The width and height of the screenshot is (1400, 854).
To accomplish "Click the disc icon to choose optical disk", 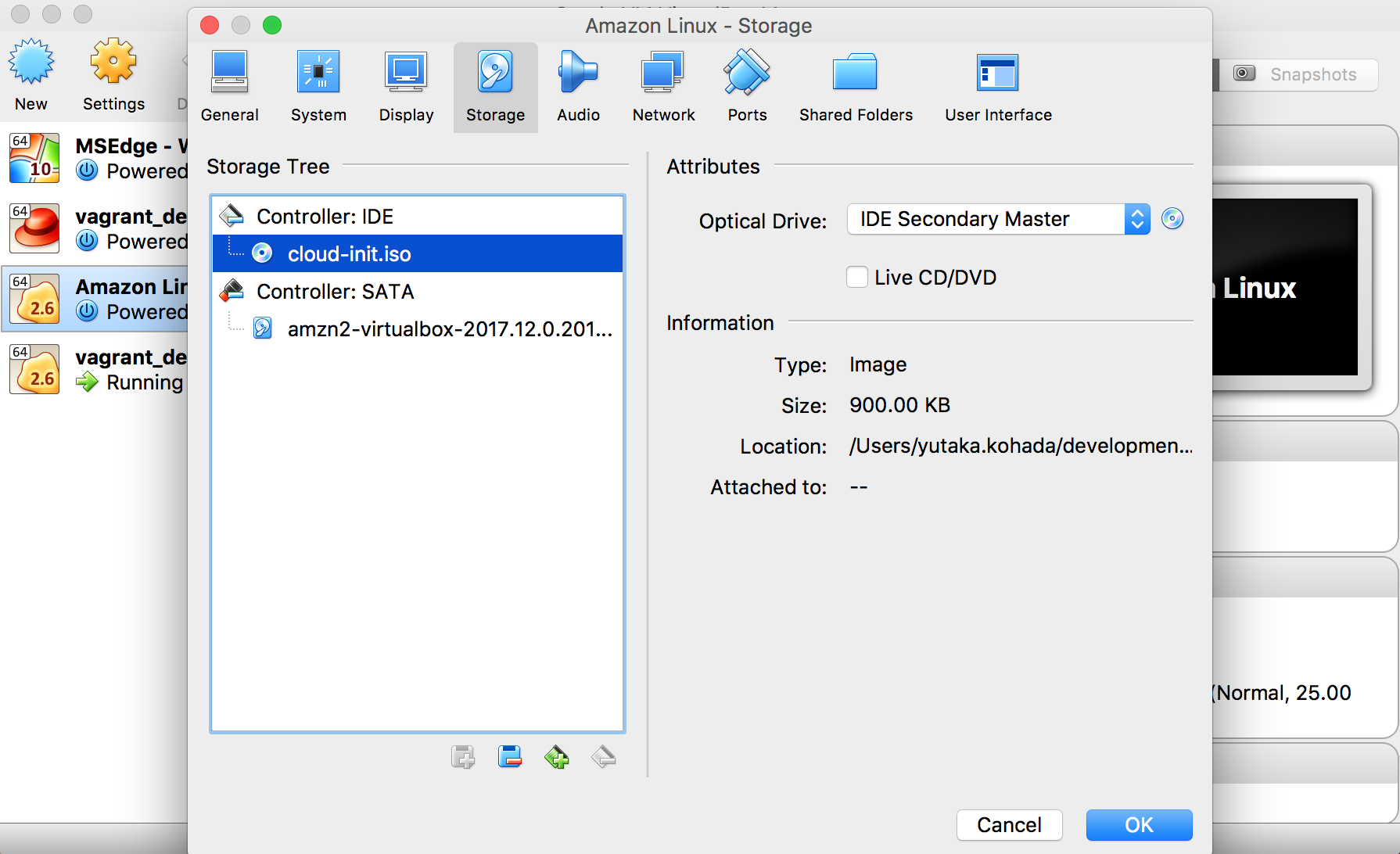I will click(1172, 219).
